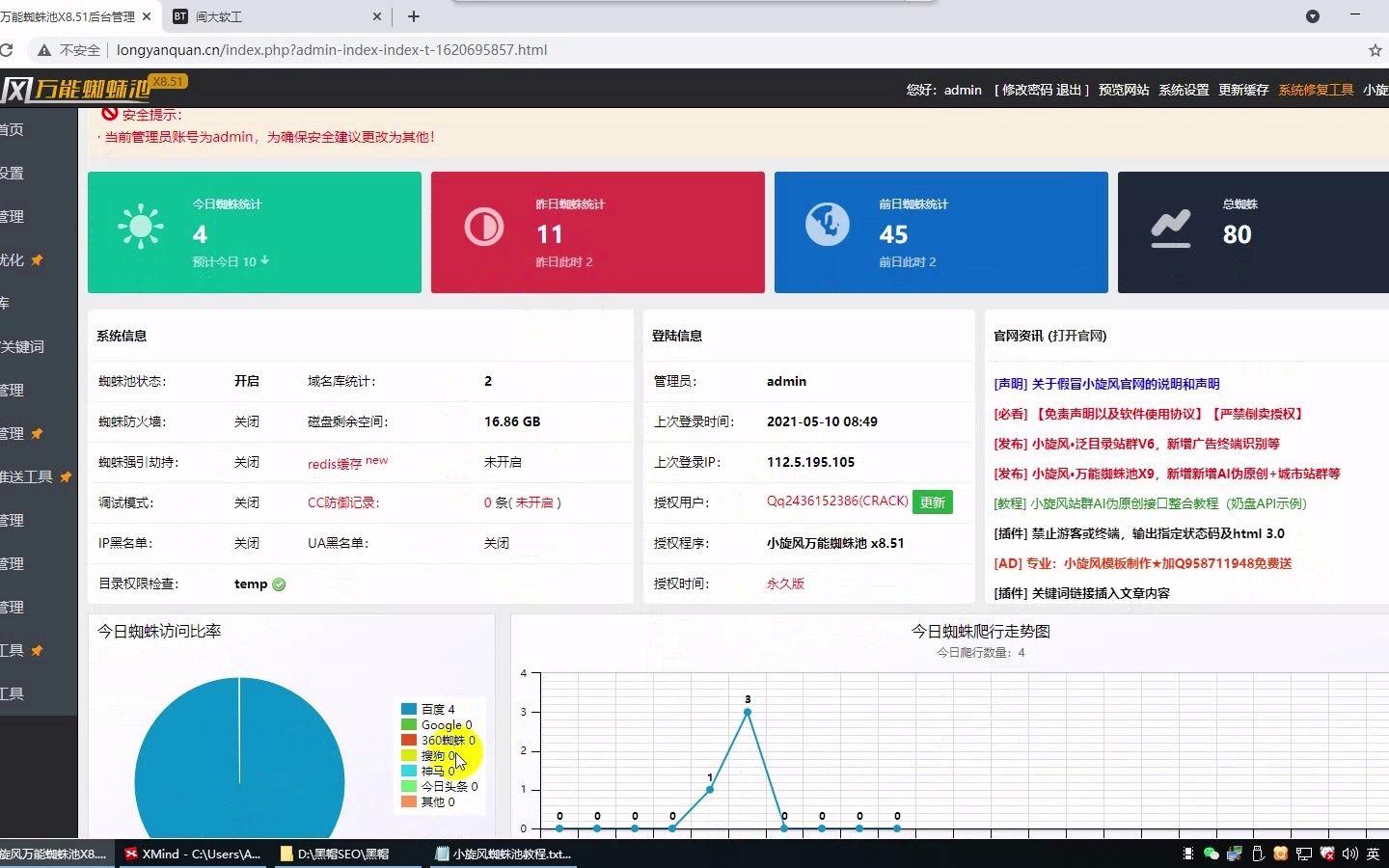
Task: Close the 闽大软工 tab
Action: point(377,16)
